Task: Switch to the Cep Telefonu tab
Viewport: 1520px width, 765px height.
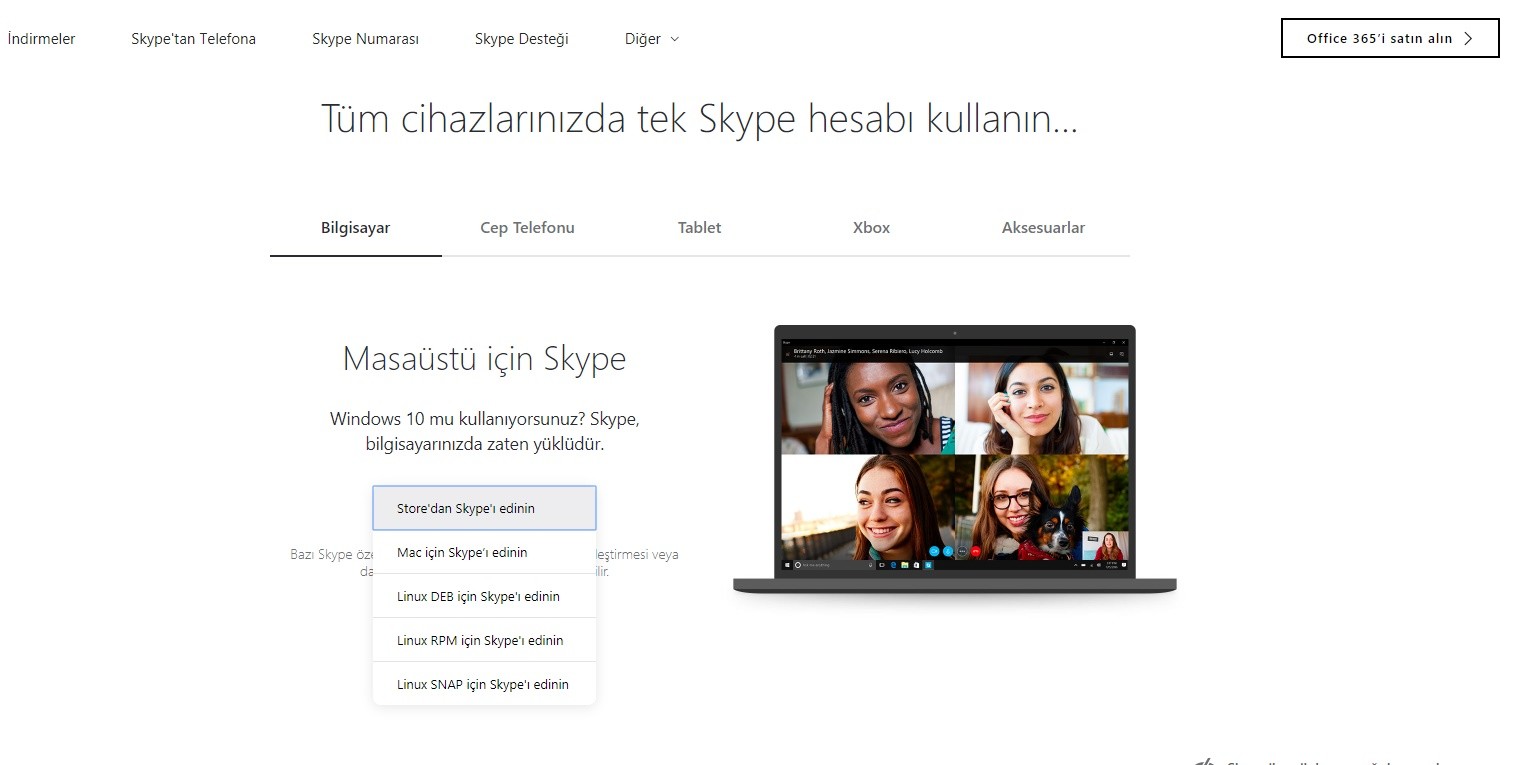Action: 528,228
